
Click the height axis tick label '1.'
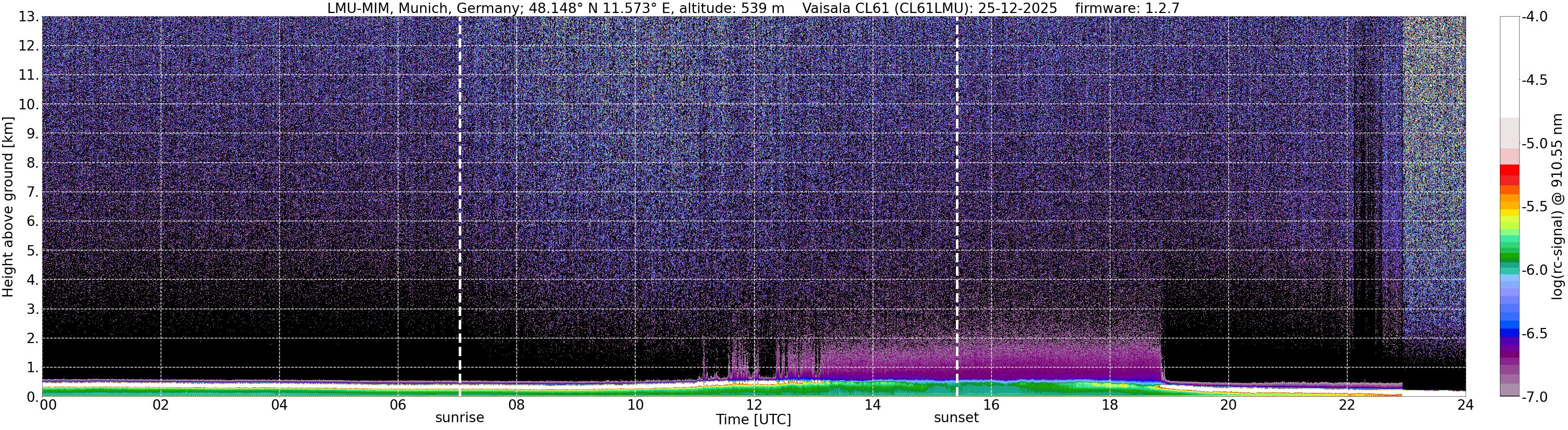[x=32, y=368]
